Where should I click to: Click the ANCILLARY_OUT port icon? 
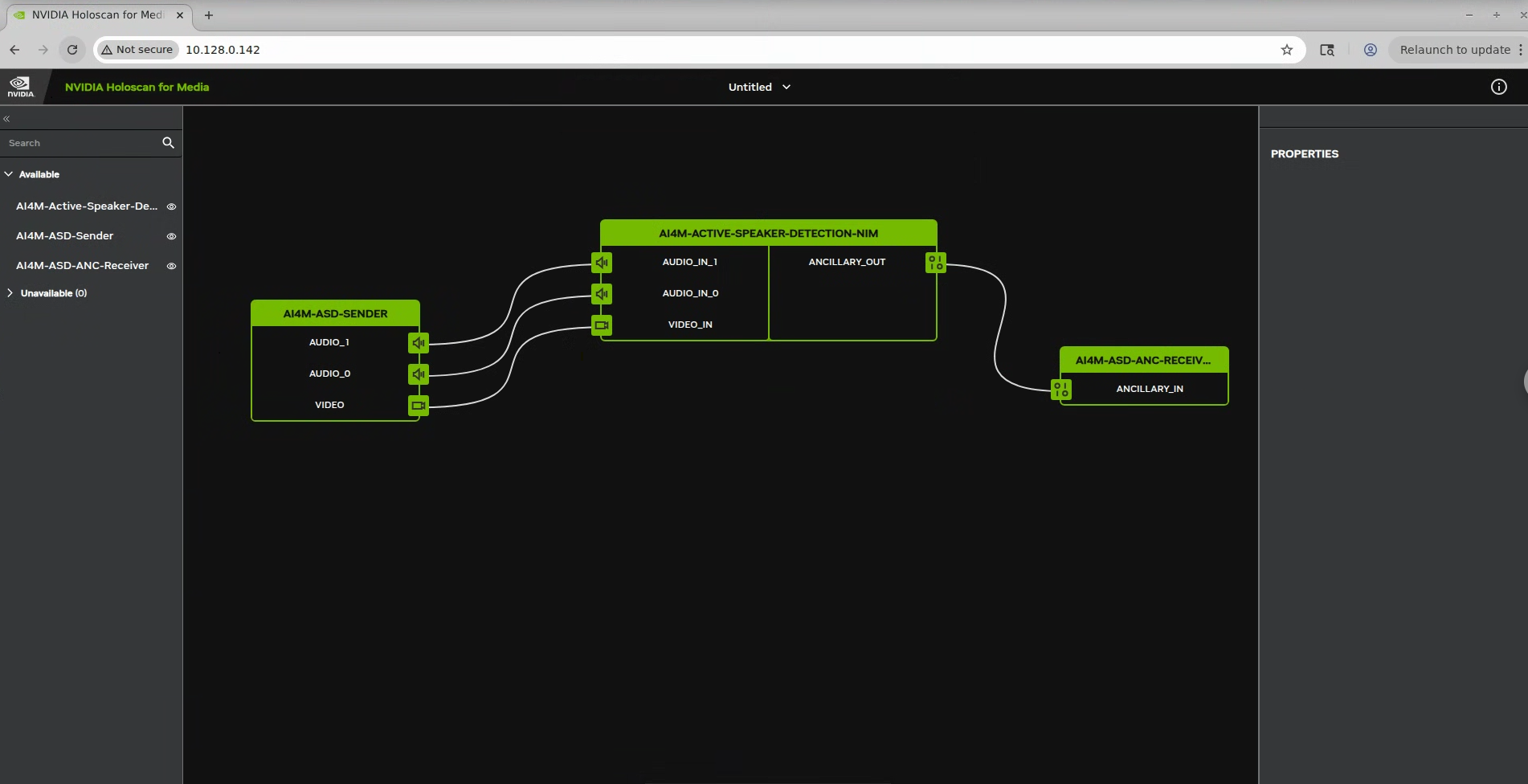(x=936, y=263)
